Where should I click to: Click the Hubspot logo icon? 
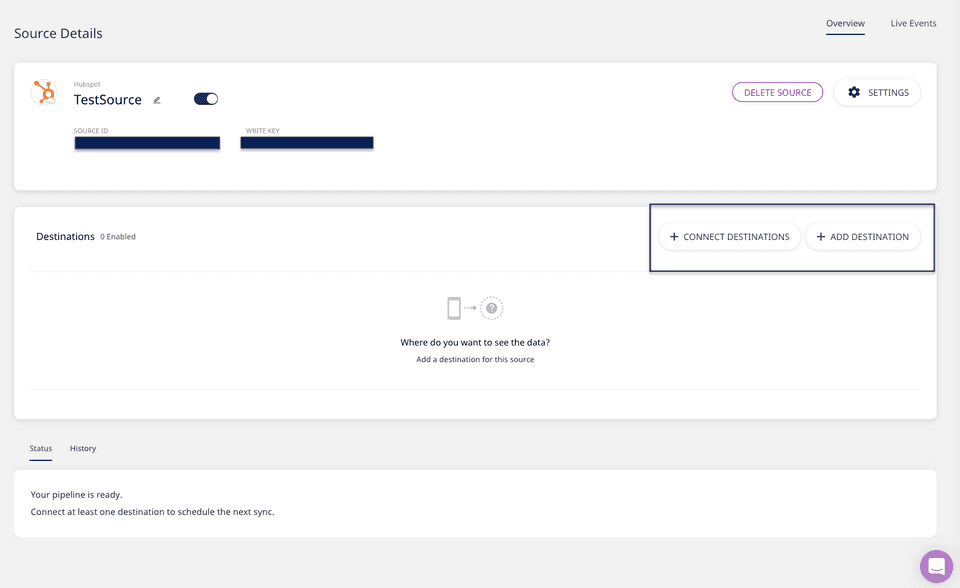[x=44, y=93]
